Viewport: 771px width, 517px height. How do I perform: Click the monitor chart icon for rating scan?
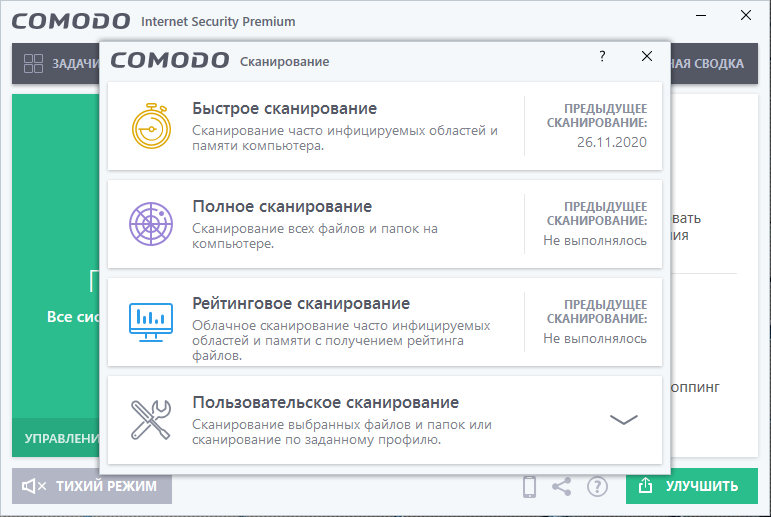click(x=152, y=322)
